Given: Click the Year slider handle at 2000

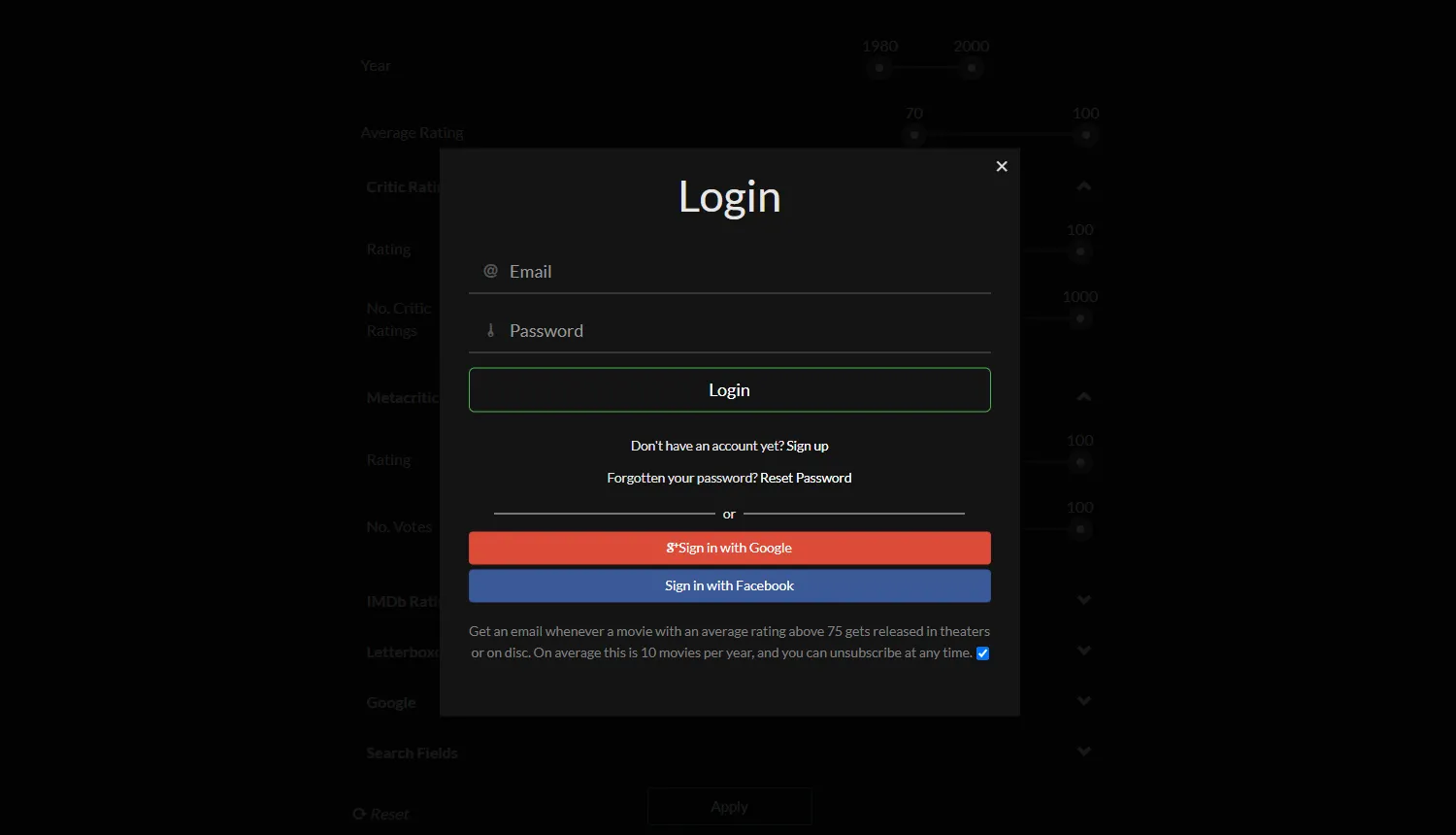Looking at the screenshot, I should (x=972, y=68).
